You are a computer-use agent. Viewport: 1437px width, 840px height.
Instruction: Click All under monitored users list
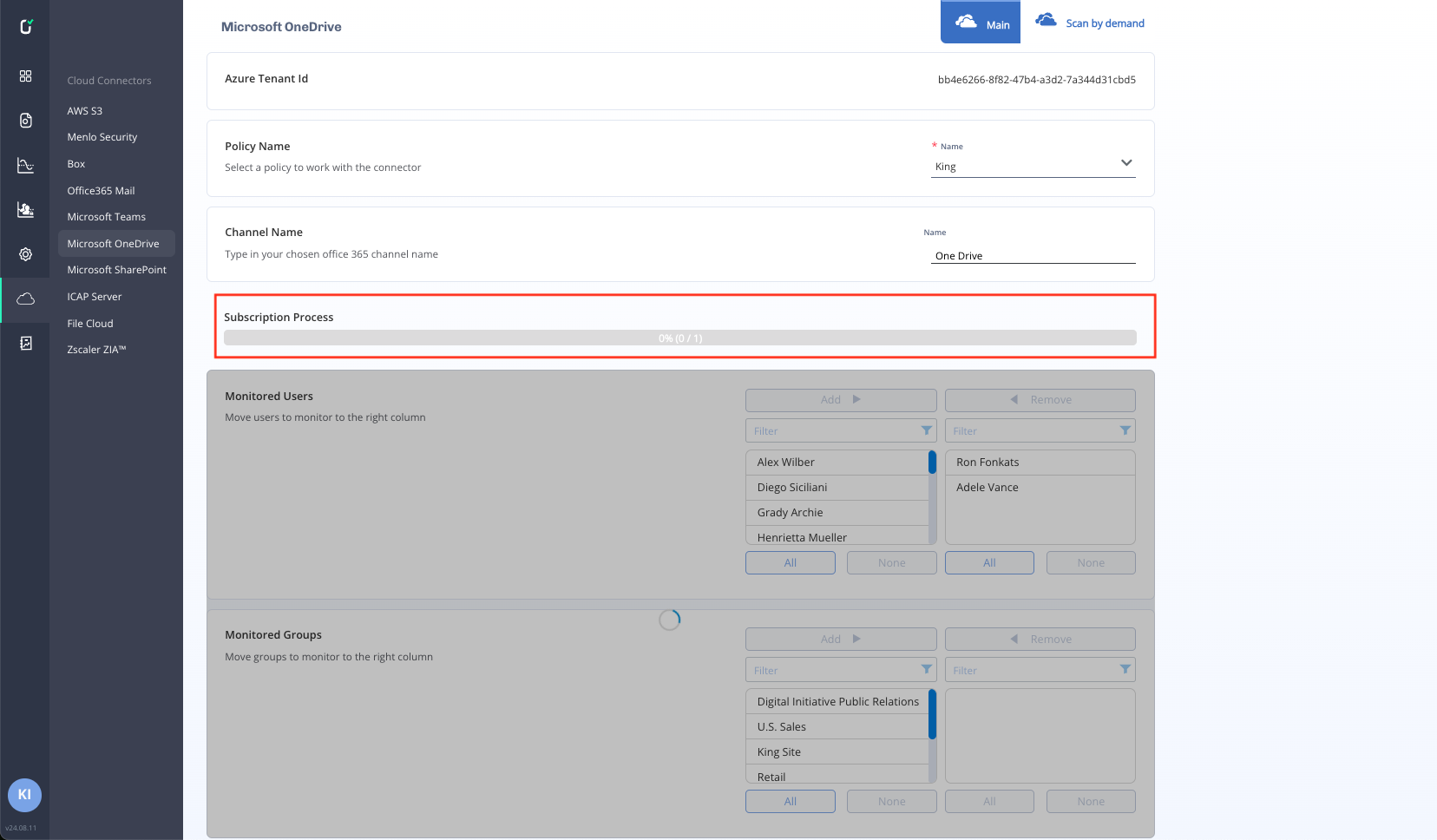pos(989,563)
